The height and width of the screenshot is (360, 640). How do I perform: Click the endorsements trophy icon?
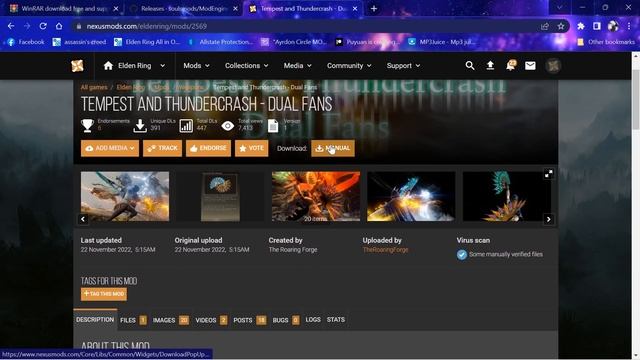tap(87, 125)
